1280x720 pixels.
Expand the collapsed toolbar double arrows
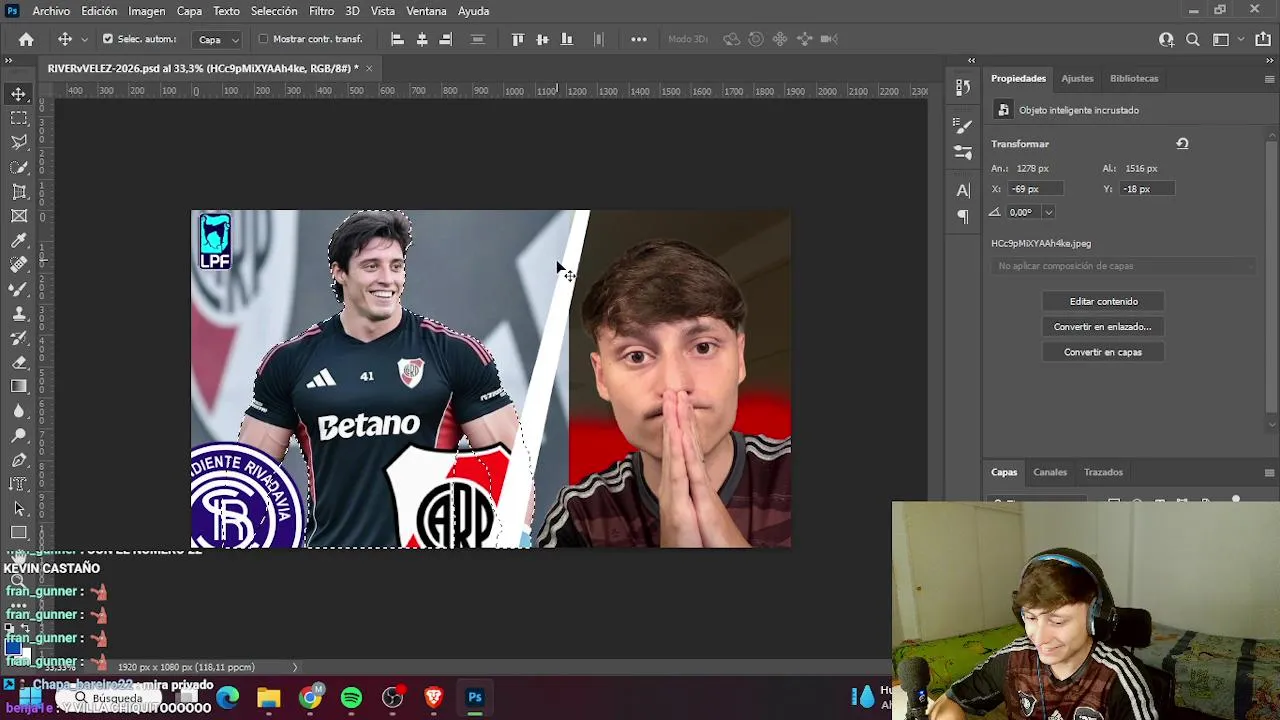click(9, 61)
